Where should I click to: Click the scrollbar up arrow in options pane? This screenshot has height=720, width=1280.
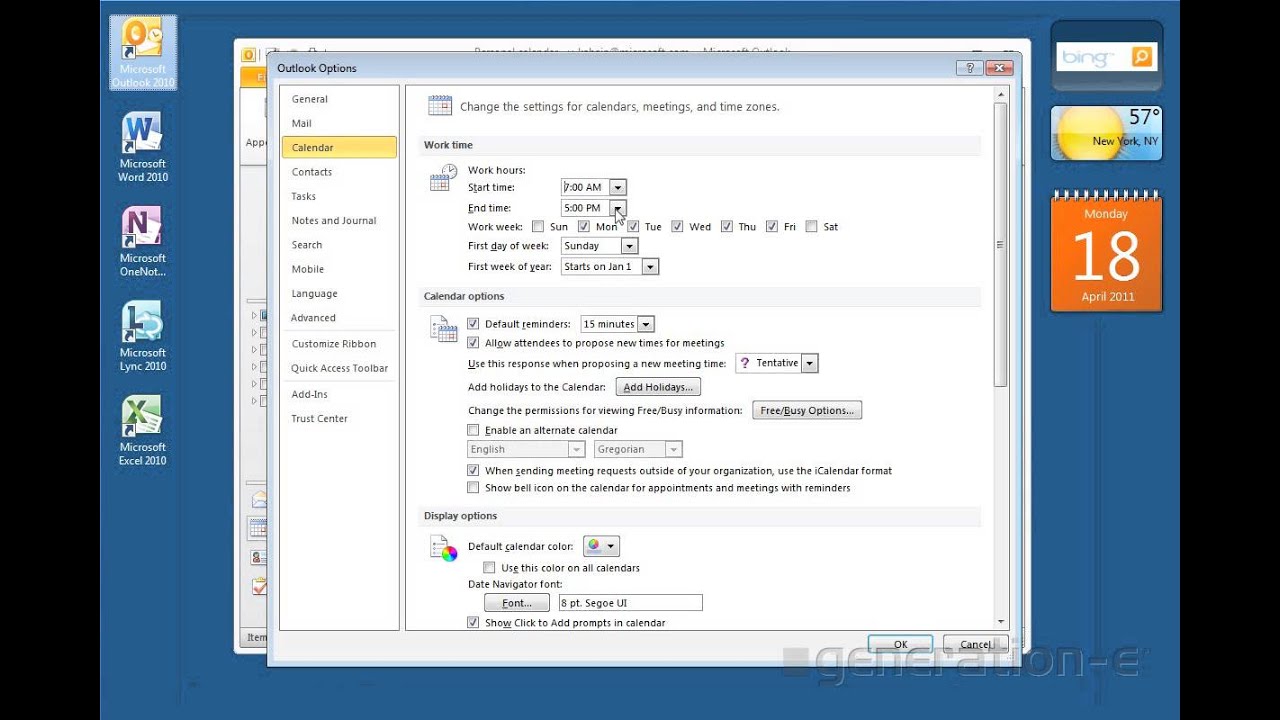click(x=1000, y=94)
